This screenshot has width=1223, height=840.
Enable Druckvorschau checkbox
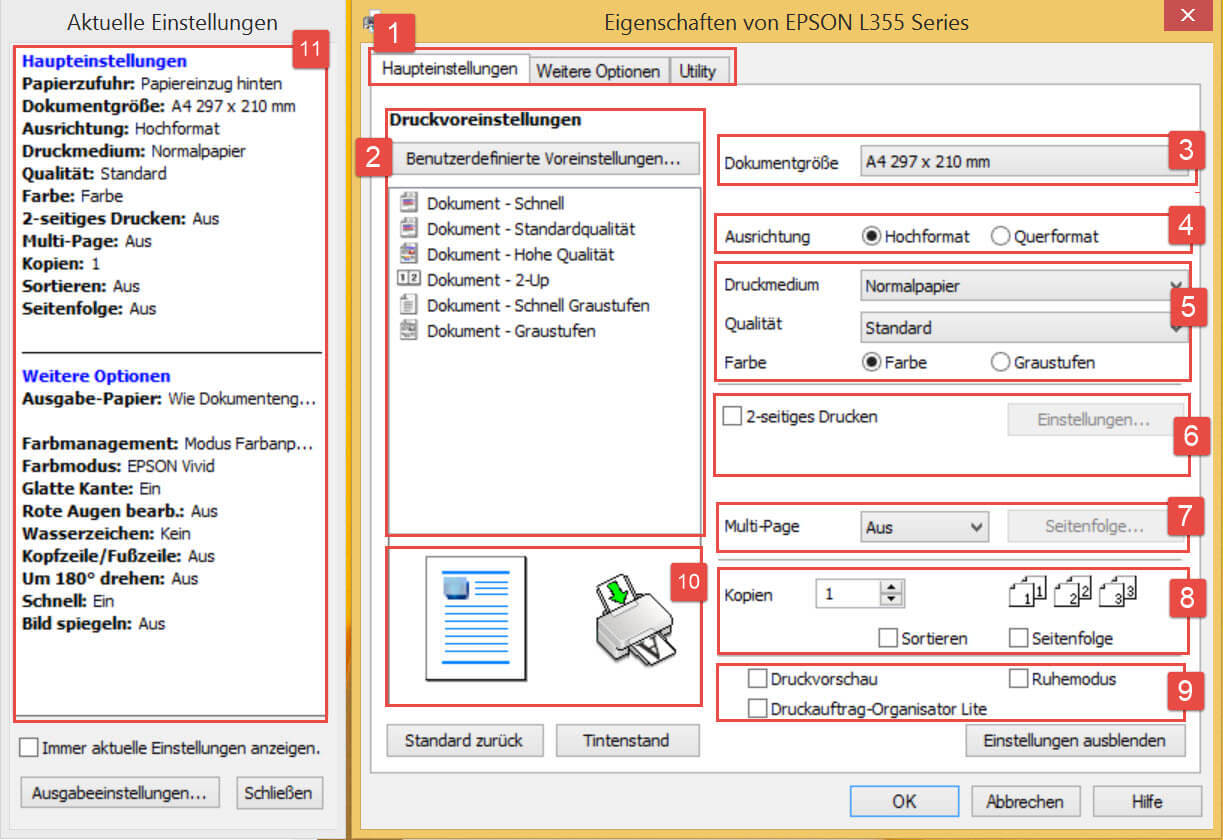click(x=757, y=679)
